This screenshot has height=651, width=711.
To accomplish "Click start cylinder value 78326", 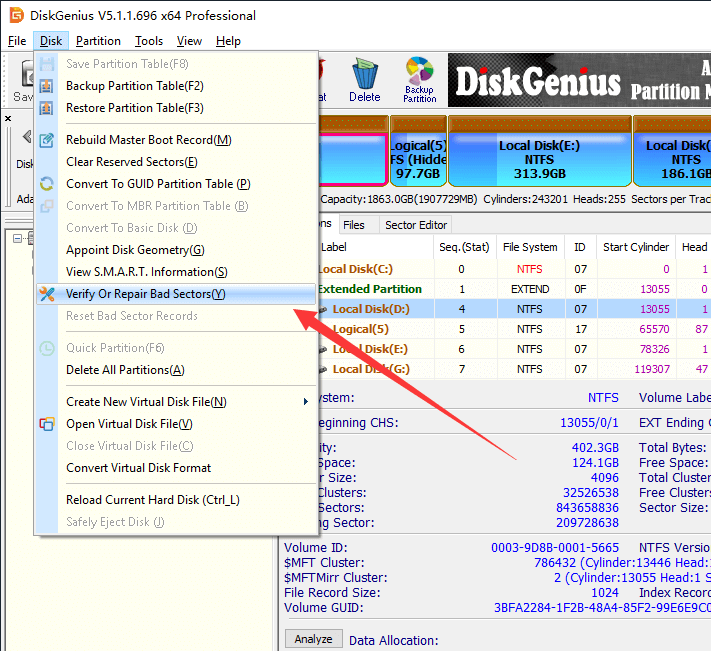I will [654, 349].
